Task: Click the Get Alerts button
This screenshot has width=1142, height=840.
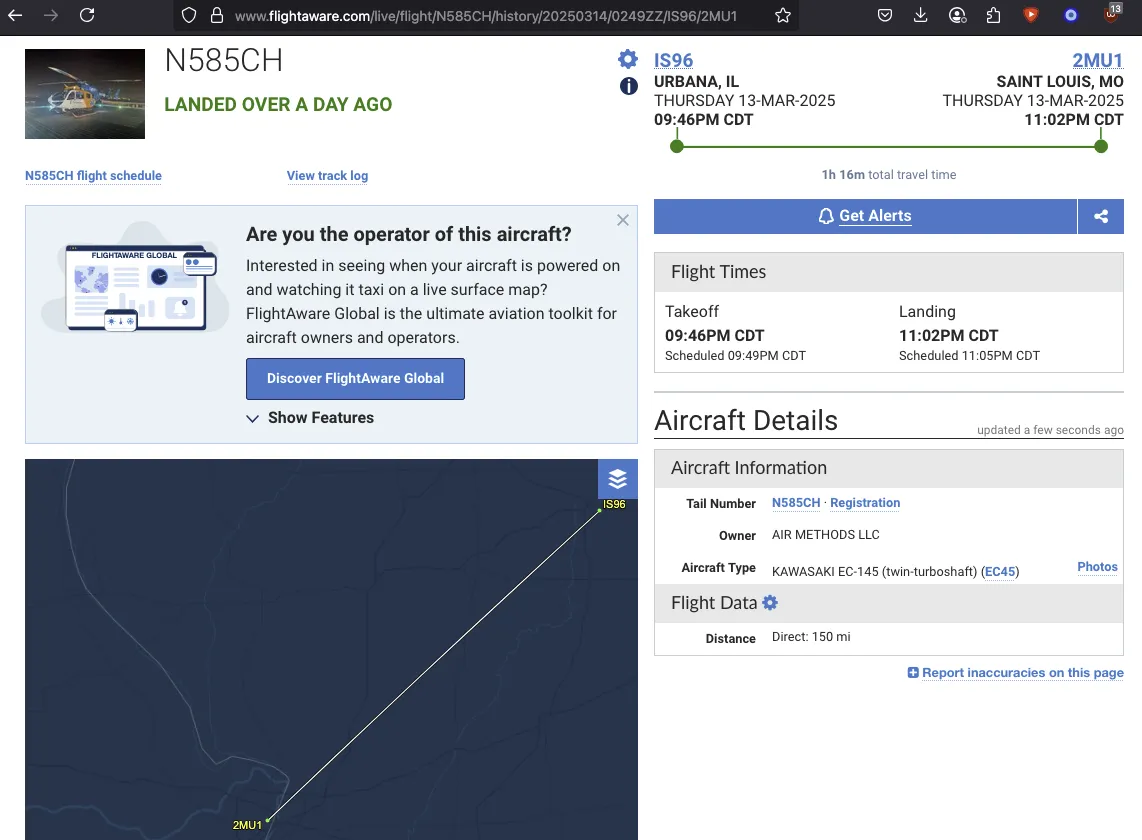Action: (x=865, y=216)
